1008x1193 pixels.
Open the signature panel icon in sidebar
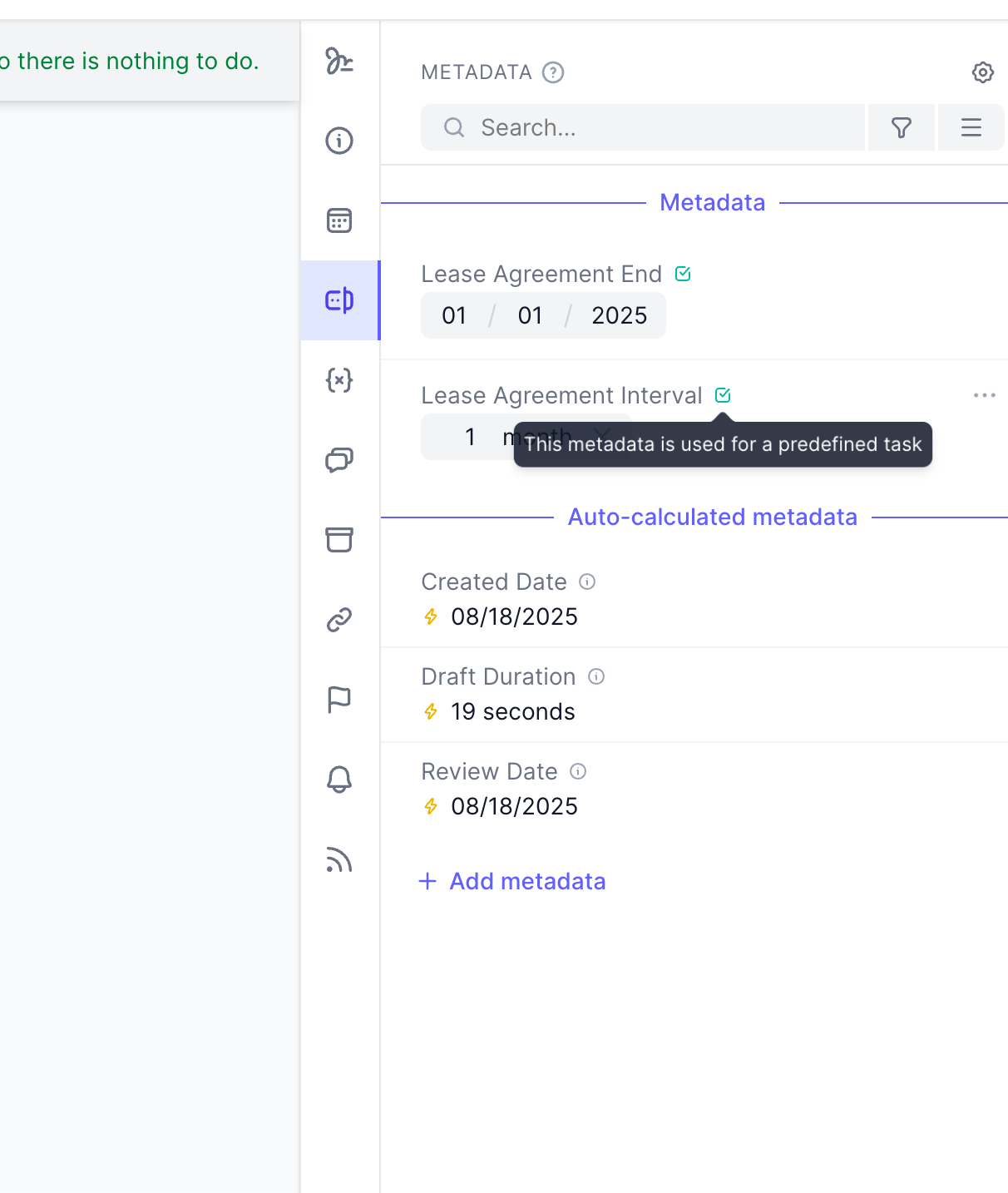(x=339, y=61)
